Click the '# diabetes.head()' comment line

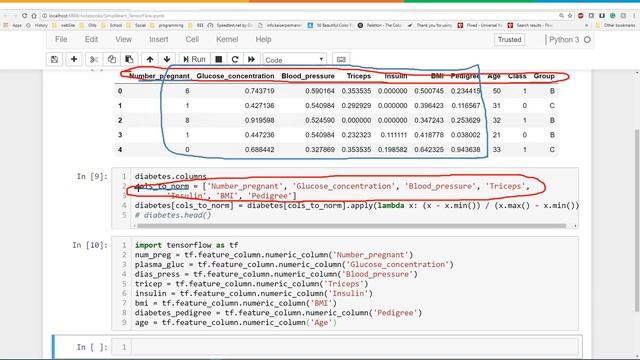tap(173, 215)
